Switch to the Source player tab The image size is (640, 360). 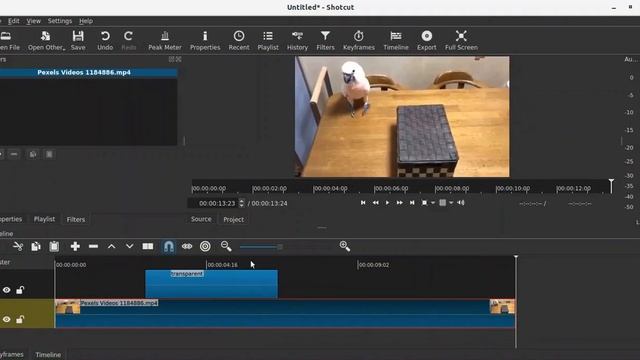pyautogui.click(x=201, y=219)
